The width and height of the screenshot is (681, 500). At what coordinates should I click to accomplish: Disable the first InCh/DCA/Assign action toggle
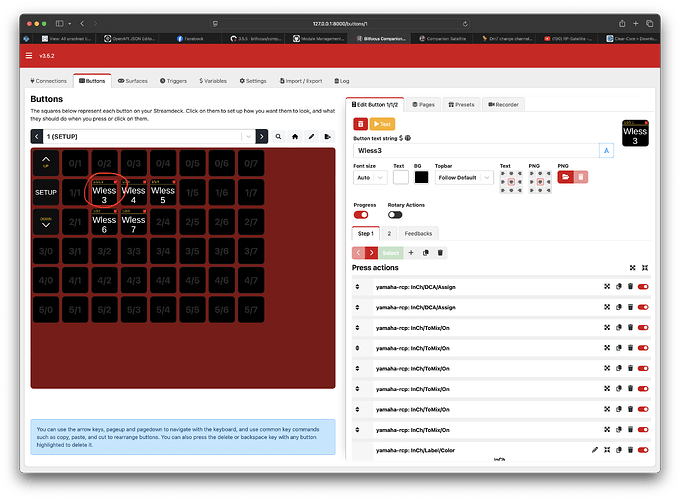coord(643,287)
